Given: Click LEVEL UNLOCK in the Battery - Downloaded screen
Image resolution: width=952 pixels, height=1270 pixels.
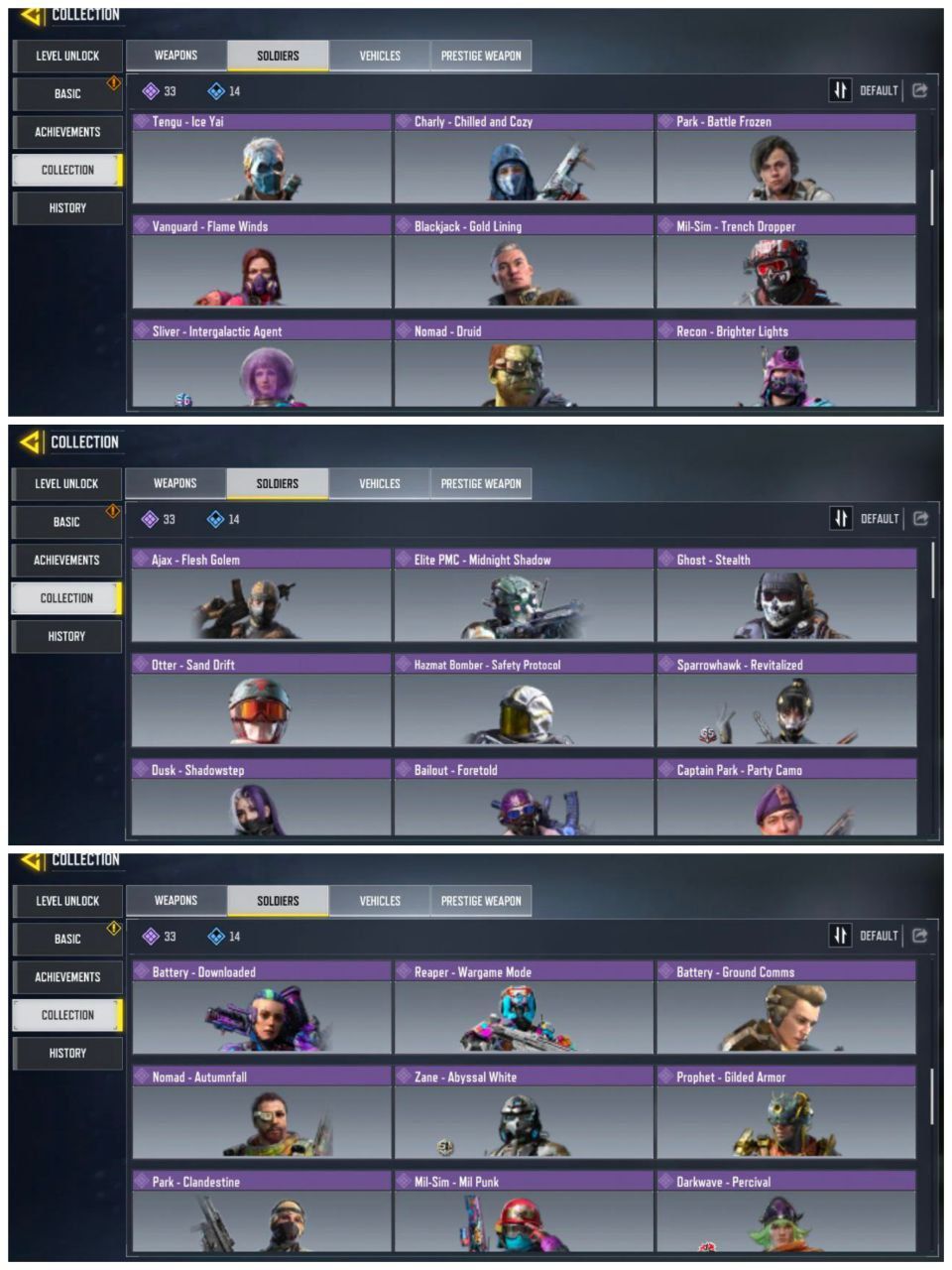Looking at the screenshot, I should (x=67, y=901).
